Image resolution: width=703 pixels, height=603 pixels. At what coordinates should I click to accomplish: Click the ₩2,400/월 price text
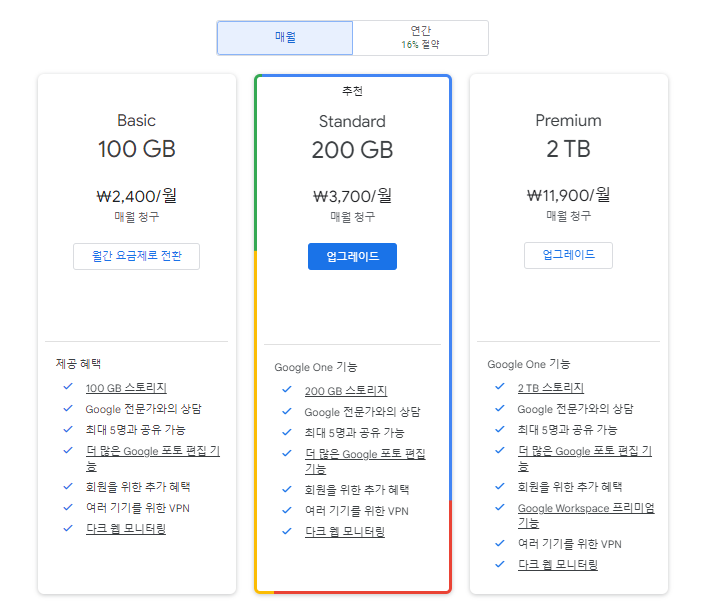(x=136, y=196)
